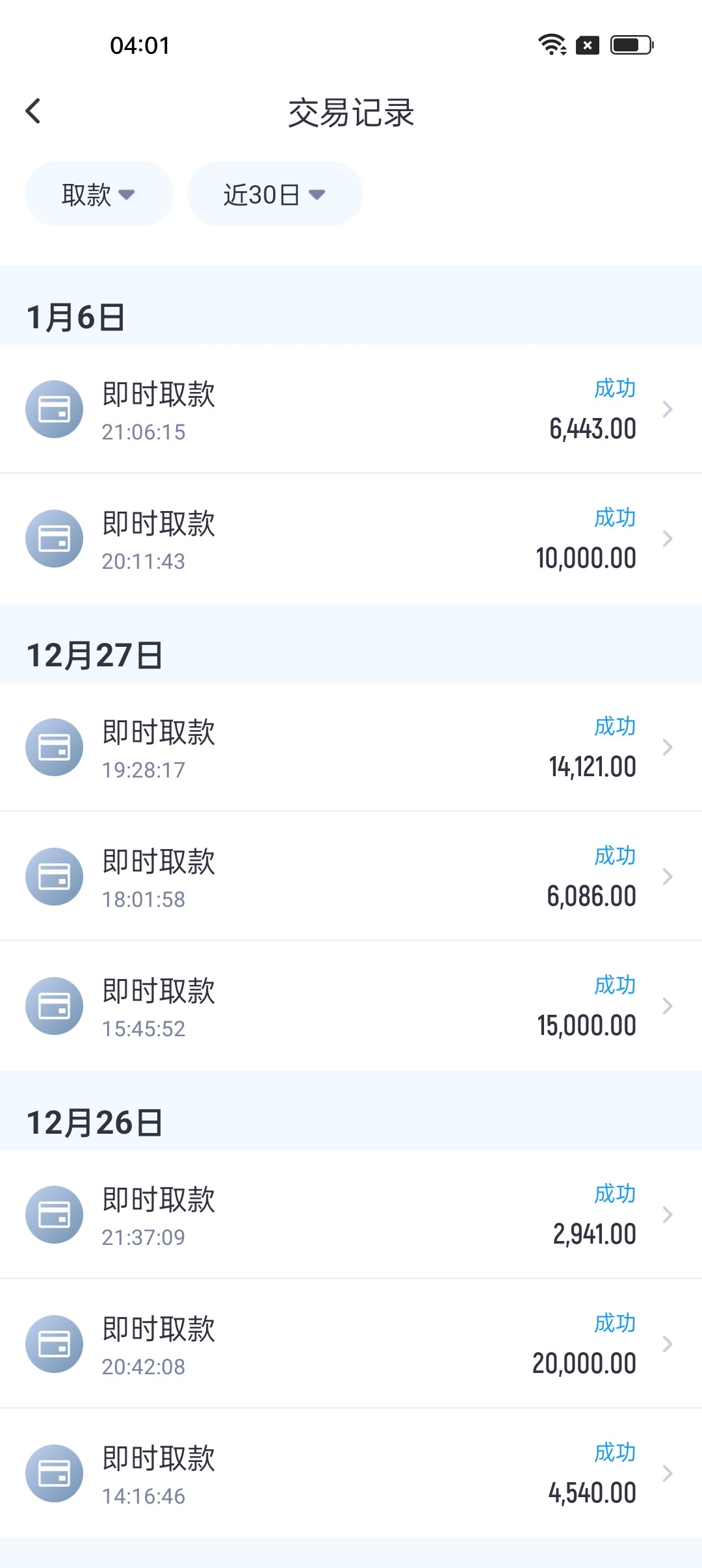Tap card icon of 21:06:15 withdrawal
The image size is (702, 1568).
click(x=54, y=410)
